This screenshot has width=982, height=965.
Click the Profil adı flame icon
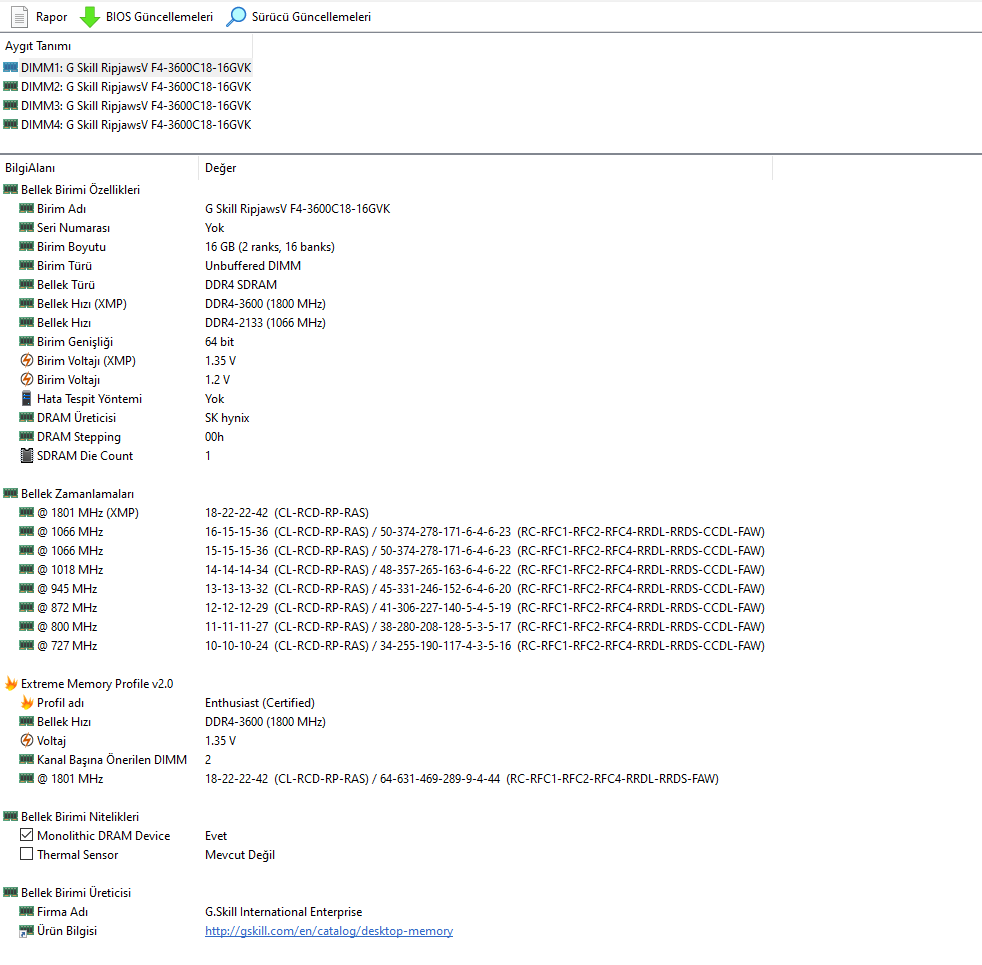(27, 702)
